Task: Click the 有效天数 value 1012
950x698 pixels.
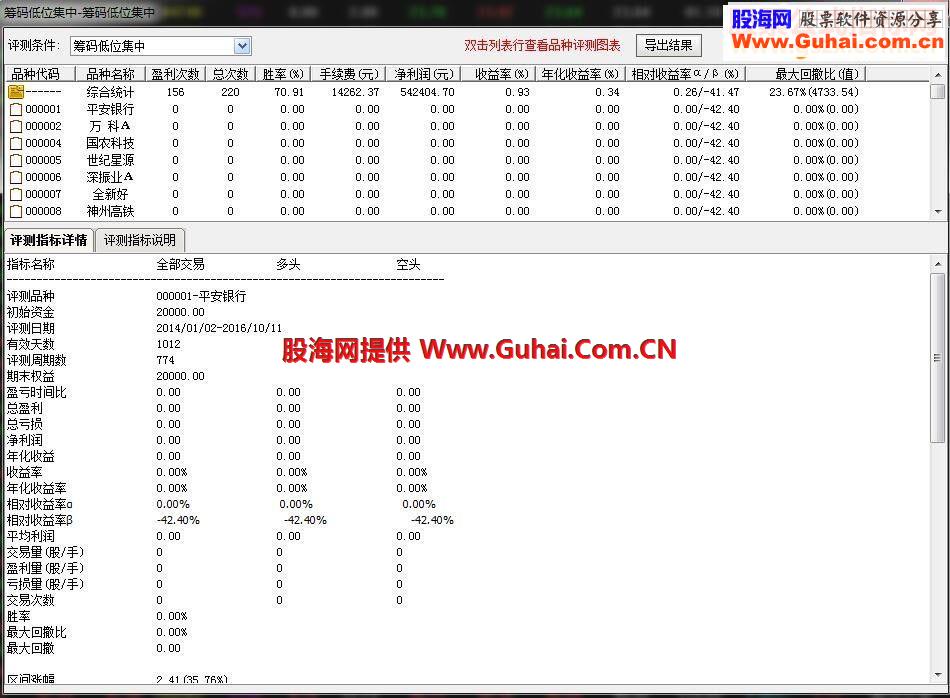Action: click(x=168, y=344)
